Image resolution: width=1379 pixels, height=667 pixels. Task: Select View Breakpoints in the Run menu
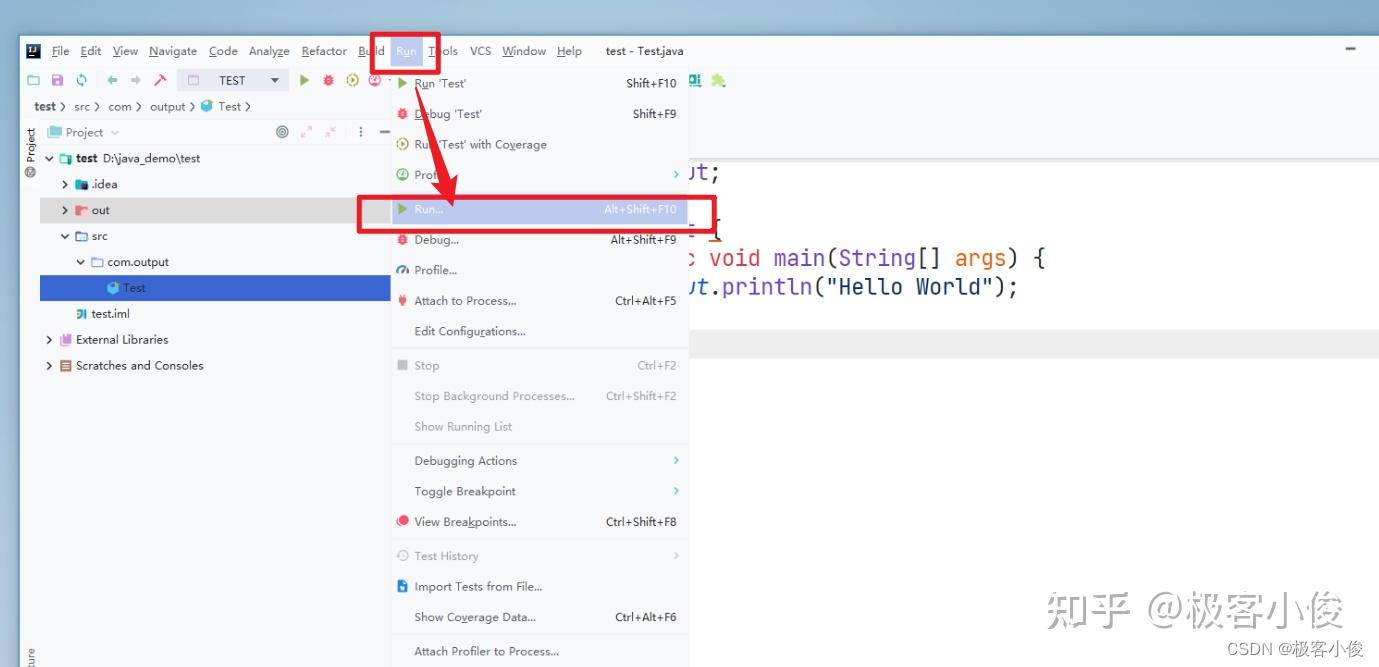click(x=463, y=521)
